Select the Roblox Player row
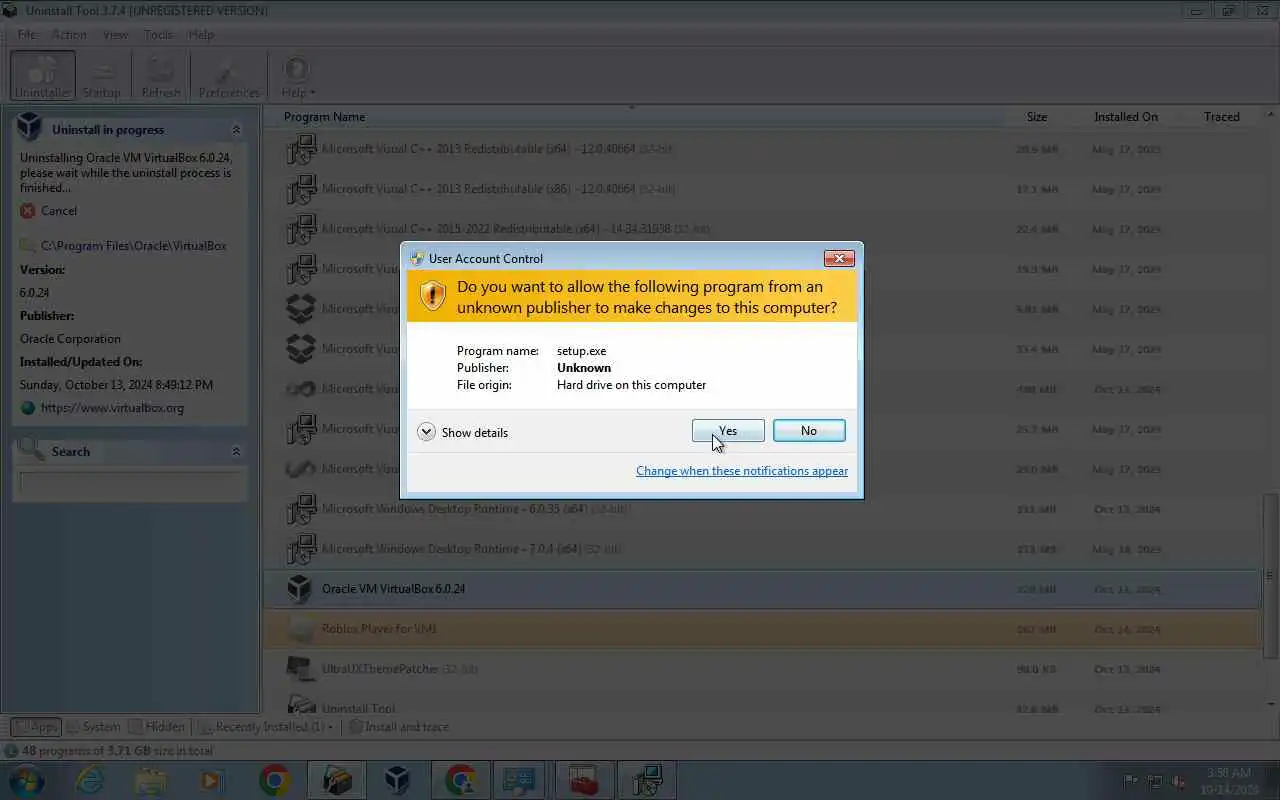Viewport: 1280px width, 800px height. (x=762, y=629)
